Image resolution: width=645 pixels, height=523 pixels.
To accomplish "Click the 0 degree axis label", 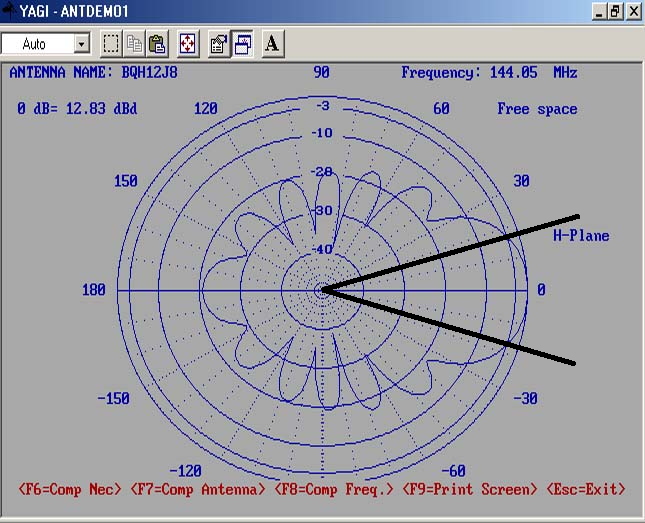I will coord(541,290).
